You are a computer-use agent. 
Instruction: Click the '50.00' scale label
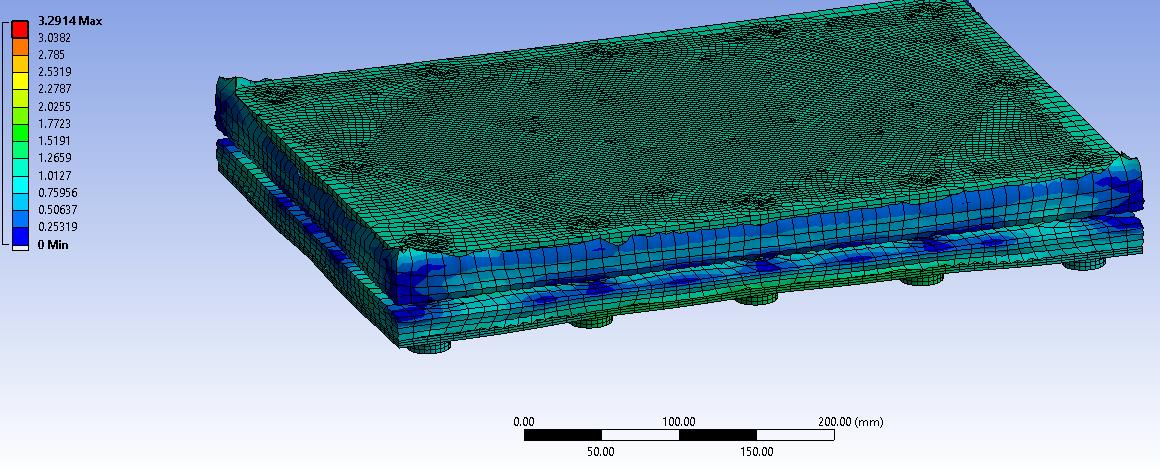tap(601, 451)
